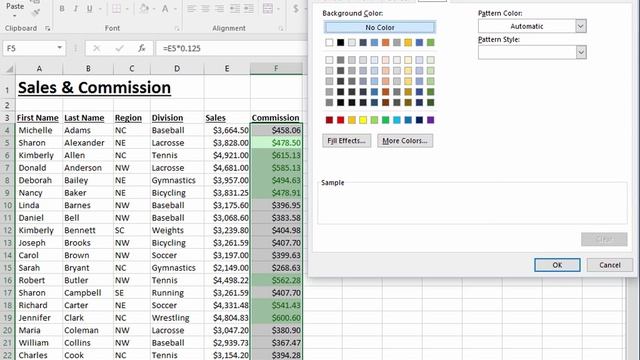Select column A header
The image size is (640, 360).
point(39,69)
